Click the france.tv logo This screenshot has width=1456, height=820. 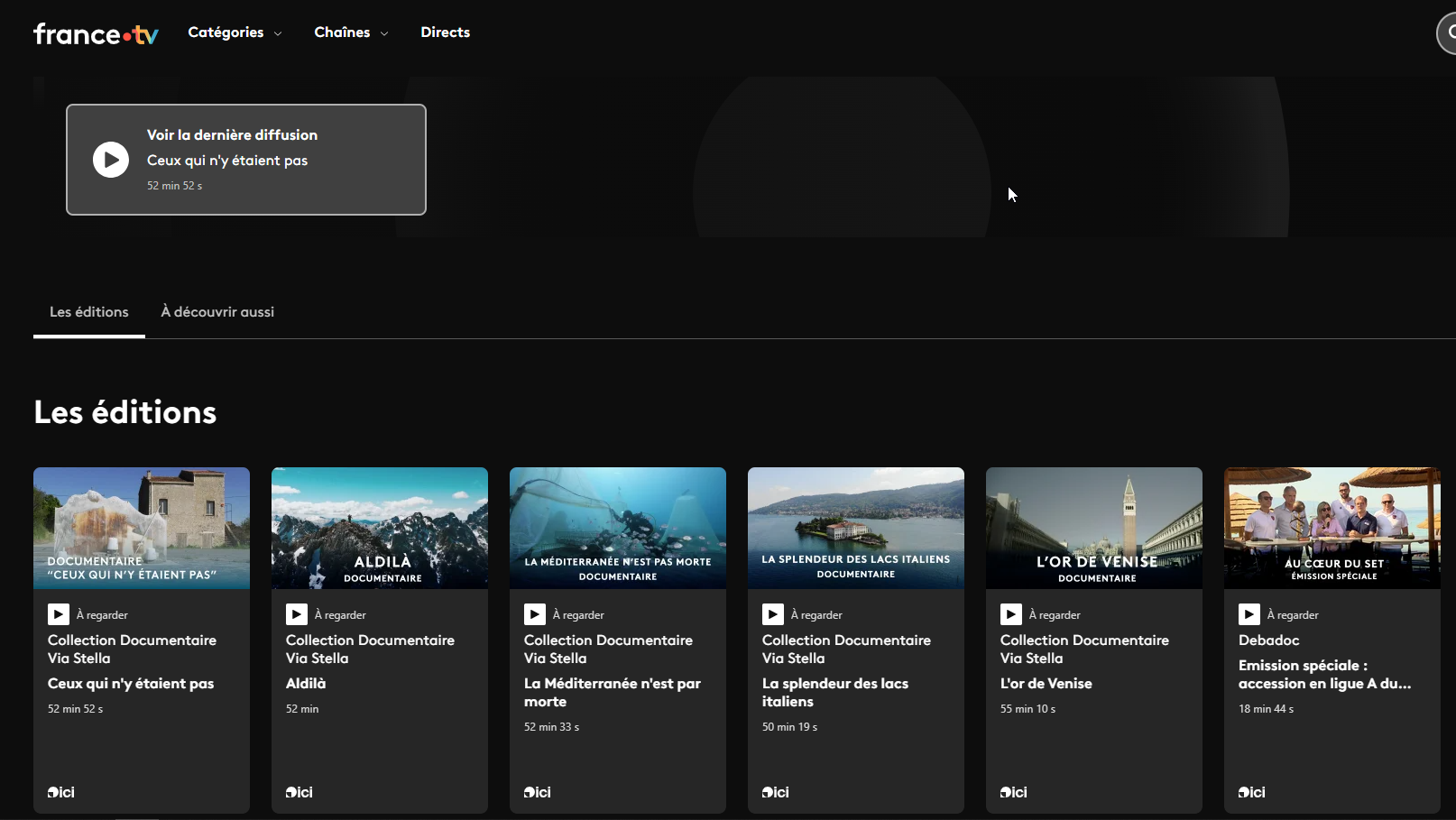[x=96, y=33]
